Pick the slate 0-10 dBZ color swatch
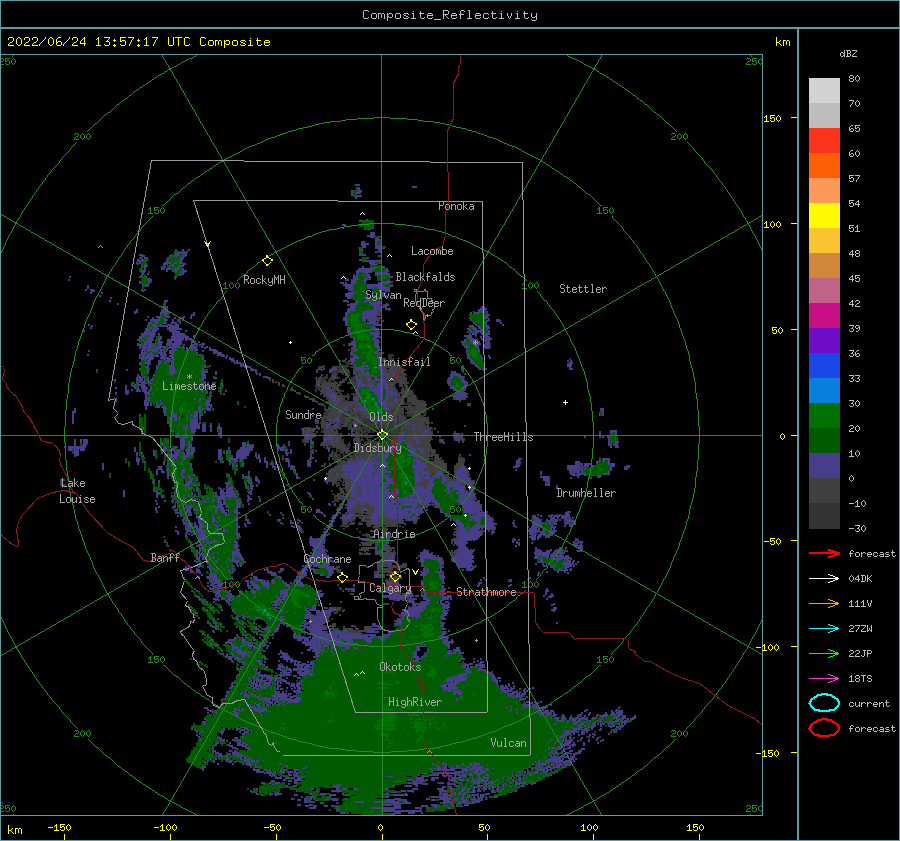The height and width of the screenshot is (841, 900). (x=824, y=465)
